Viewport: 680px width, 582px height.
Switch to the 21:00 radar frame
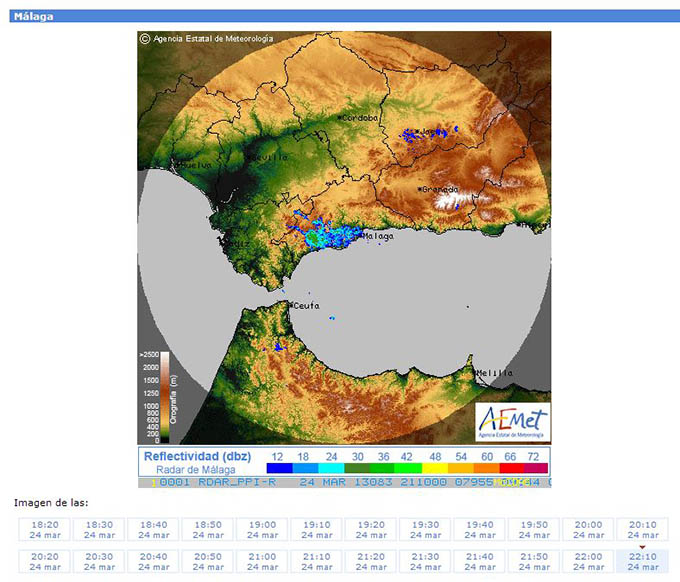pos(260,561)
